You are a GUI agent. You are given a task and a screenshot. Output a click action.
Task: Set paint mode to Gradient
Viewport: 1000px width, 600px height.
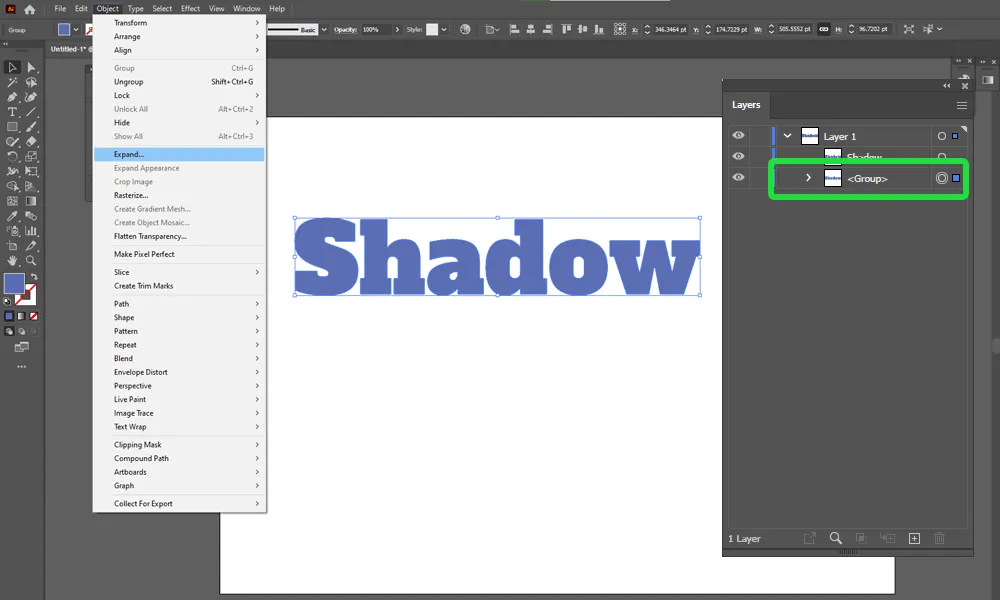click(21, 316)
